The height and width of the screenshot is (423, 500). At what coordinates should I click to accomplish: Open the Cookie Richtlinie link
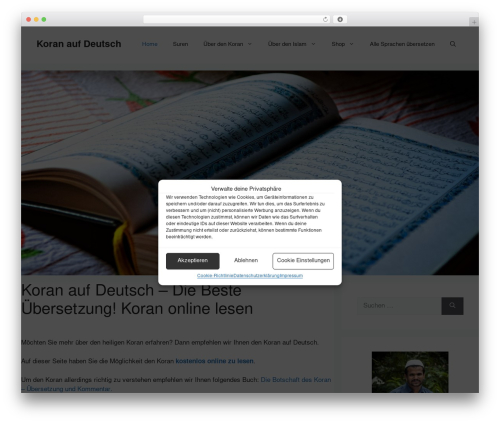(215, 276)
